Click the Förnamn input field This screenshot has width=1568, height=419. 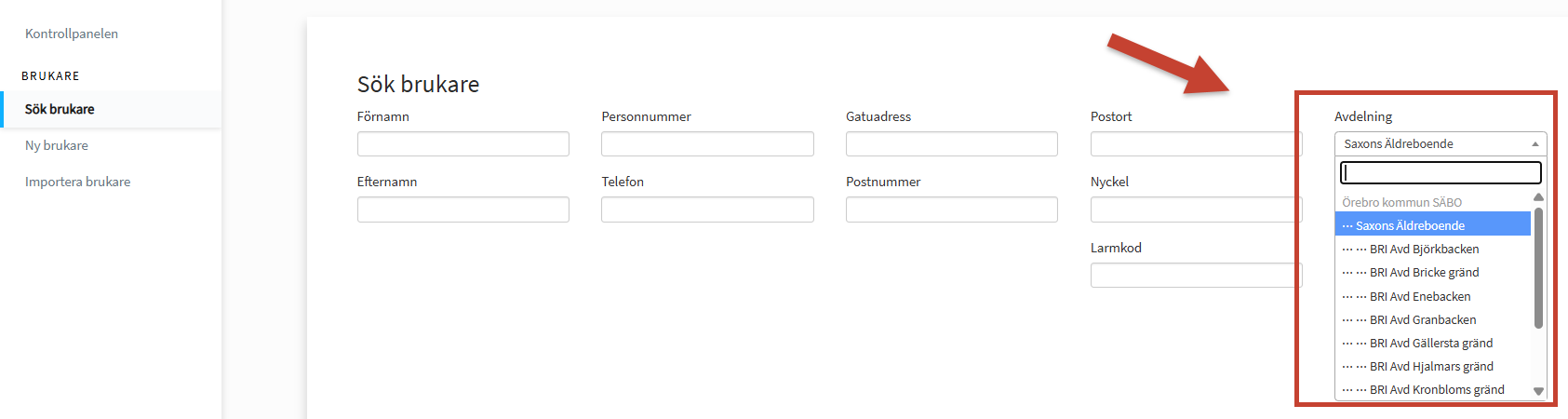click(463, 143)
